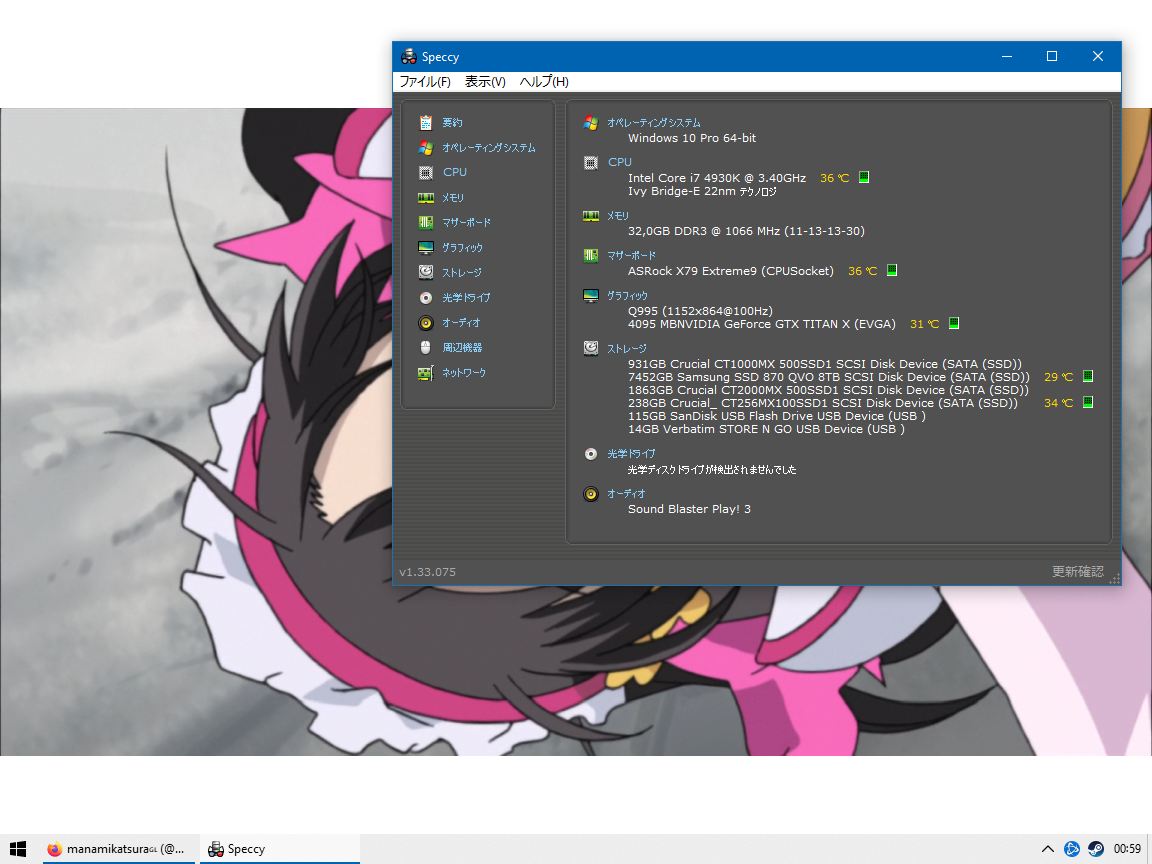Viewport: 1152px width, 864px height.
Task: Open the Windows Start button
Action: [x=18, y=849]
